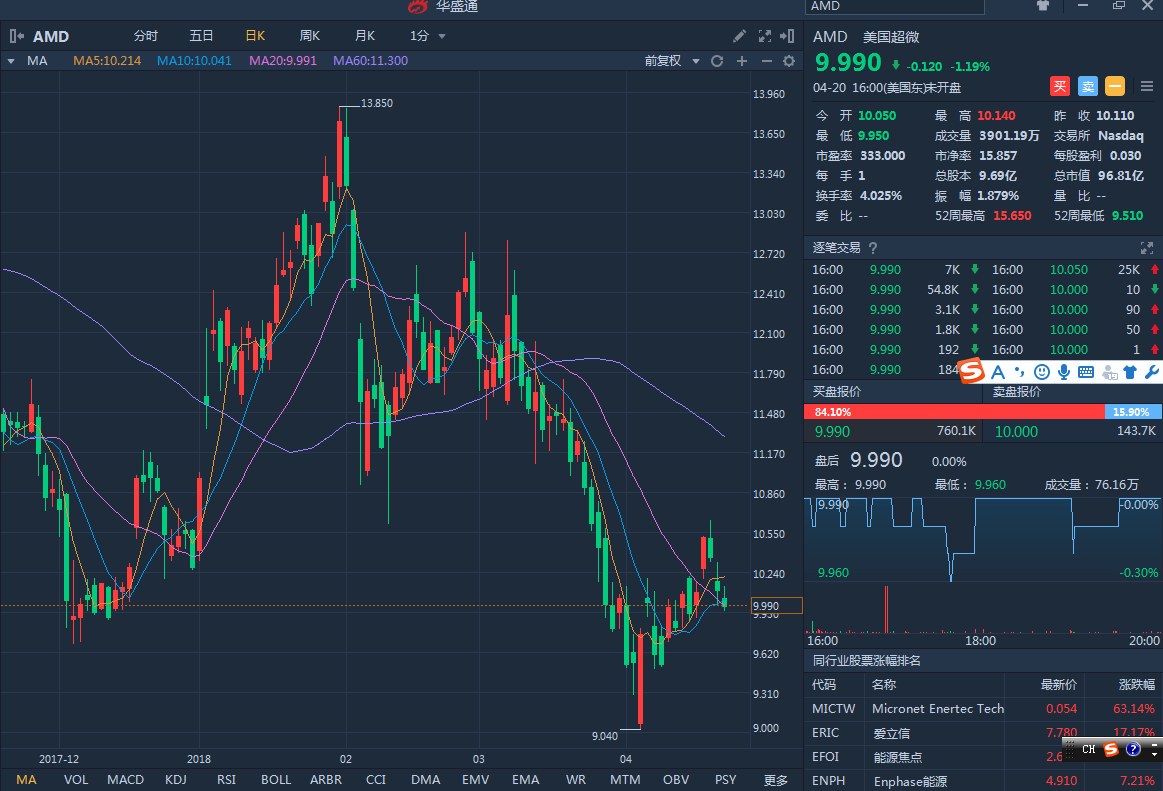
Task: Open the MA indicator settings gear
Action: [789, 61]
